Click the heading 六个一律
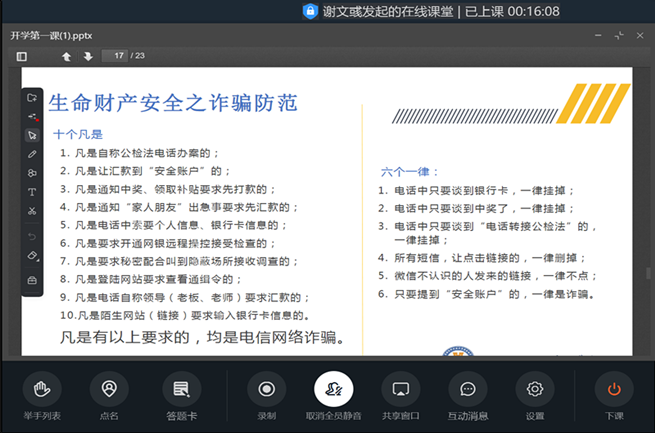Image resolution: width=655 pixels, height=433 pixels. [409, 172]
